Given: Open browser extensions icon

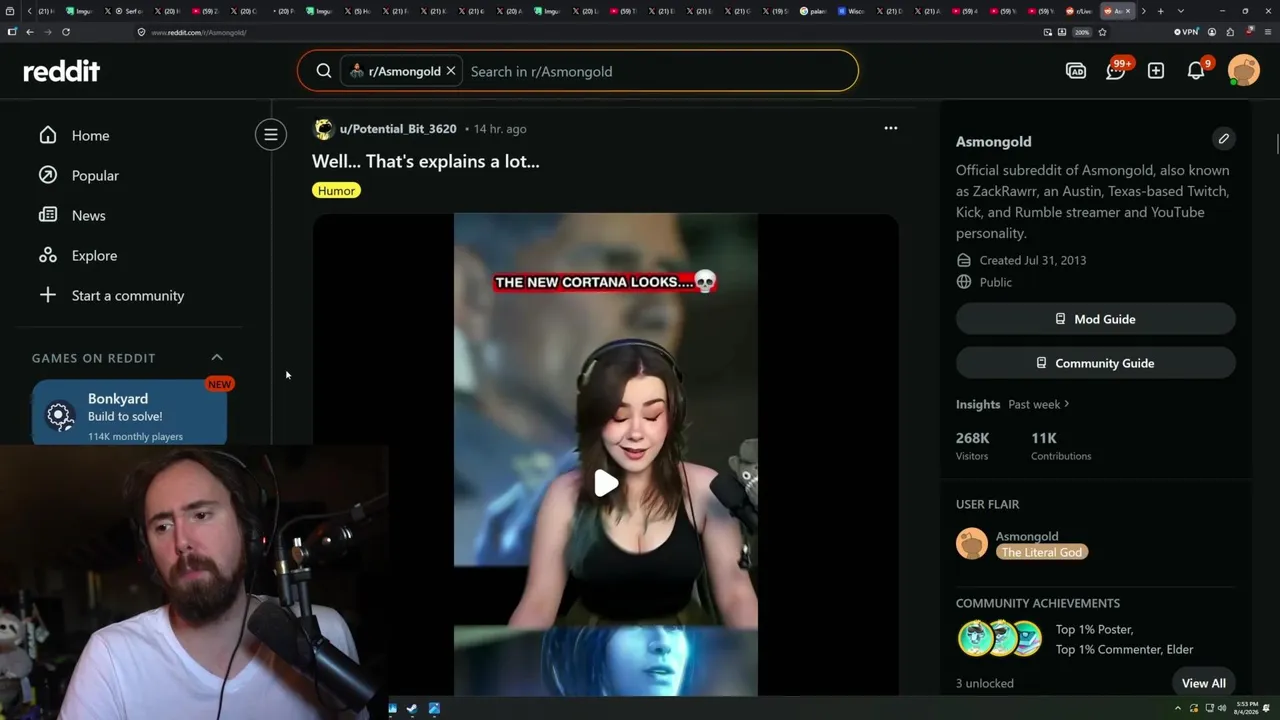Looking at the screenshot, I should click(1231, 32).
